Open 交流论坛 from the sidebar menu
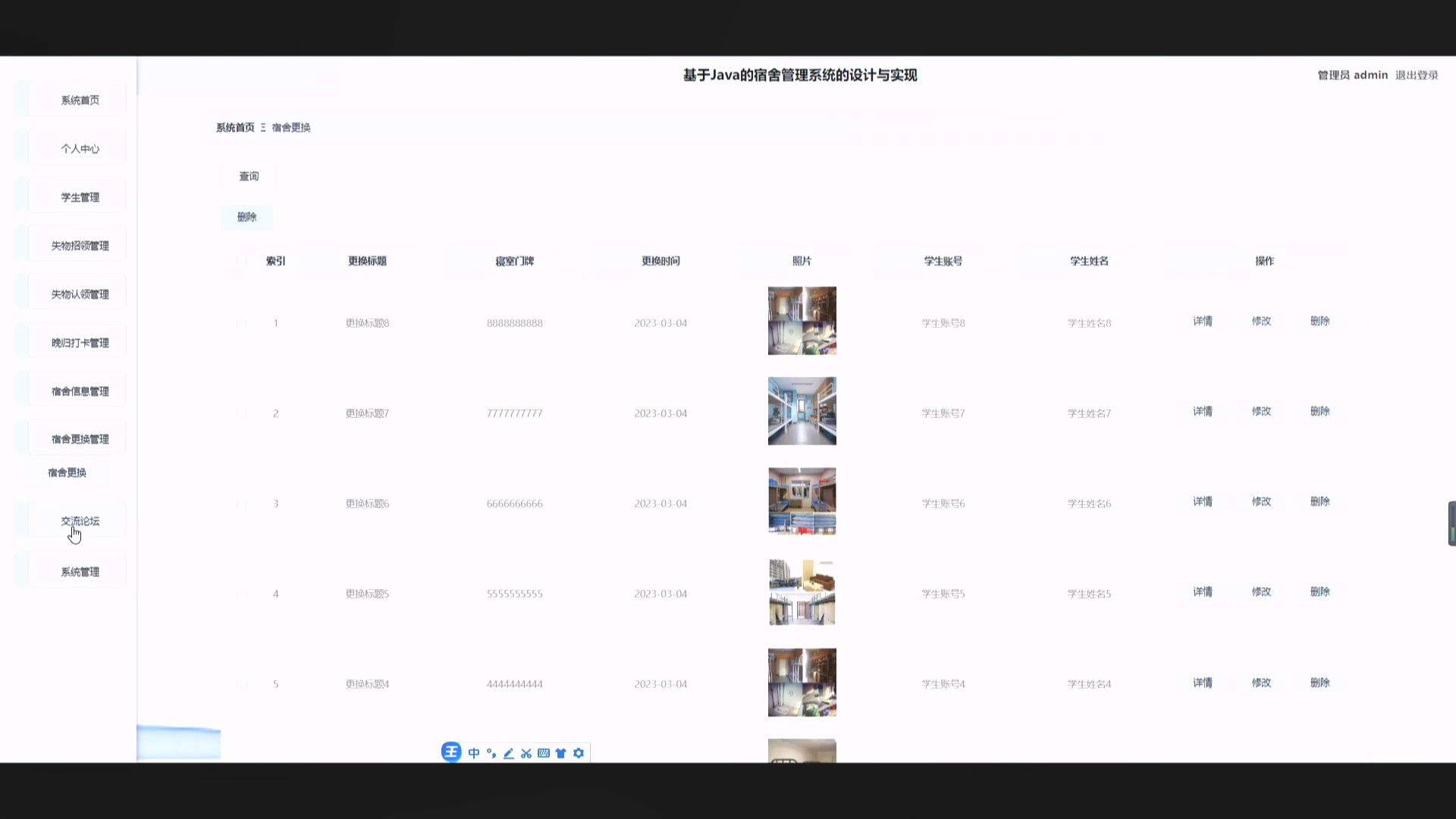The width and height of the screenshot is (1456, 819). click(80, 521)
